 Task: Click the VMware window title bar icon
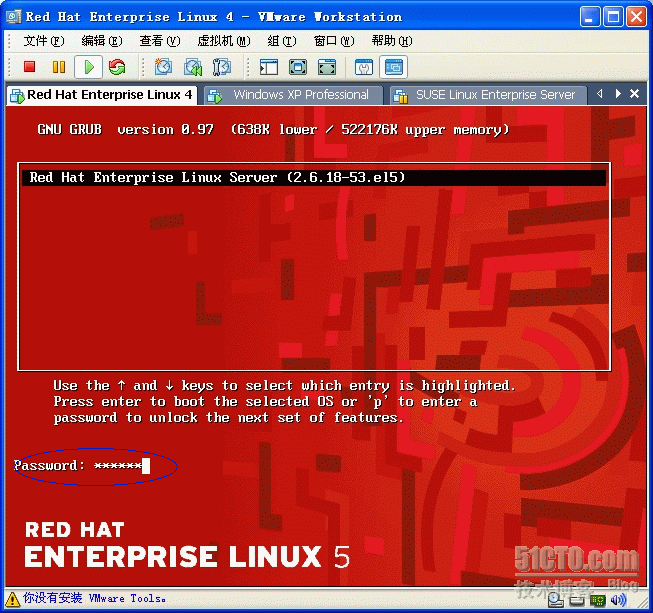(13, 17)
